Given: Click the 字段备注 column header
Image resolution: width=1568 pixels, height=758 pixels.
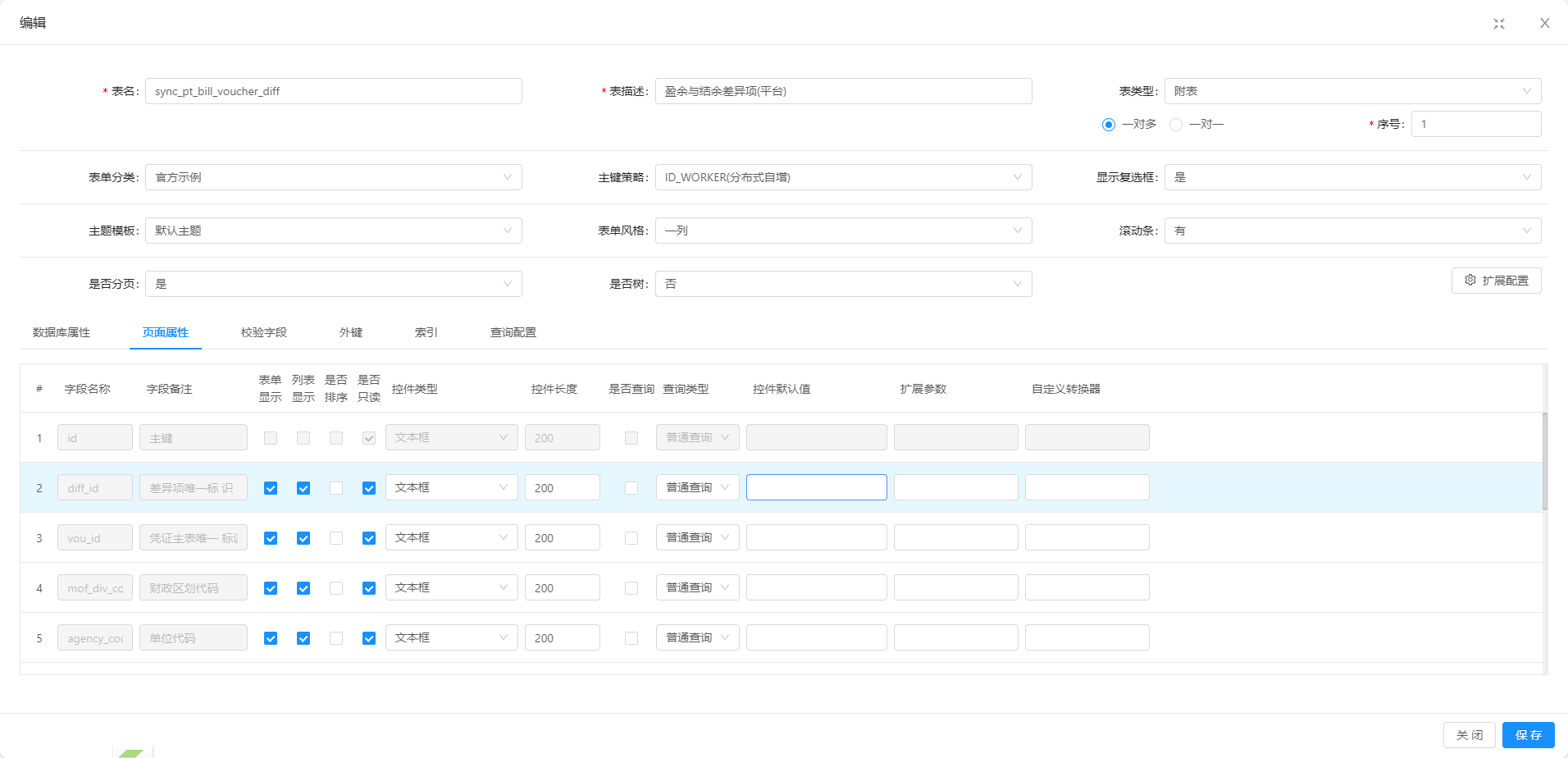Looking at the screenshot, I should click(170, 389).
